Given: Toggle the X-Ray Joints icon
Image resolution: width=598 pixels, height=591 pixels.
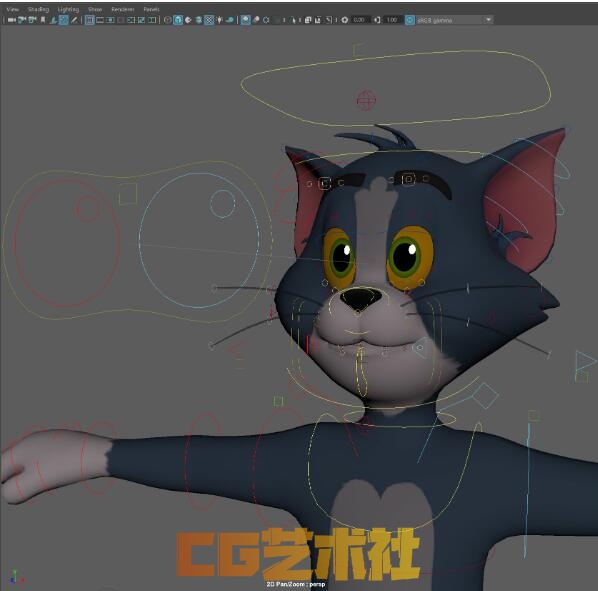Looking at the screenshot, I should pyautogui.click(x=328, y=20).
